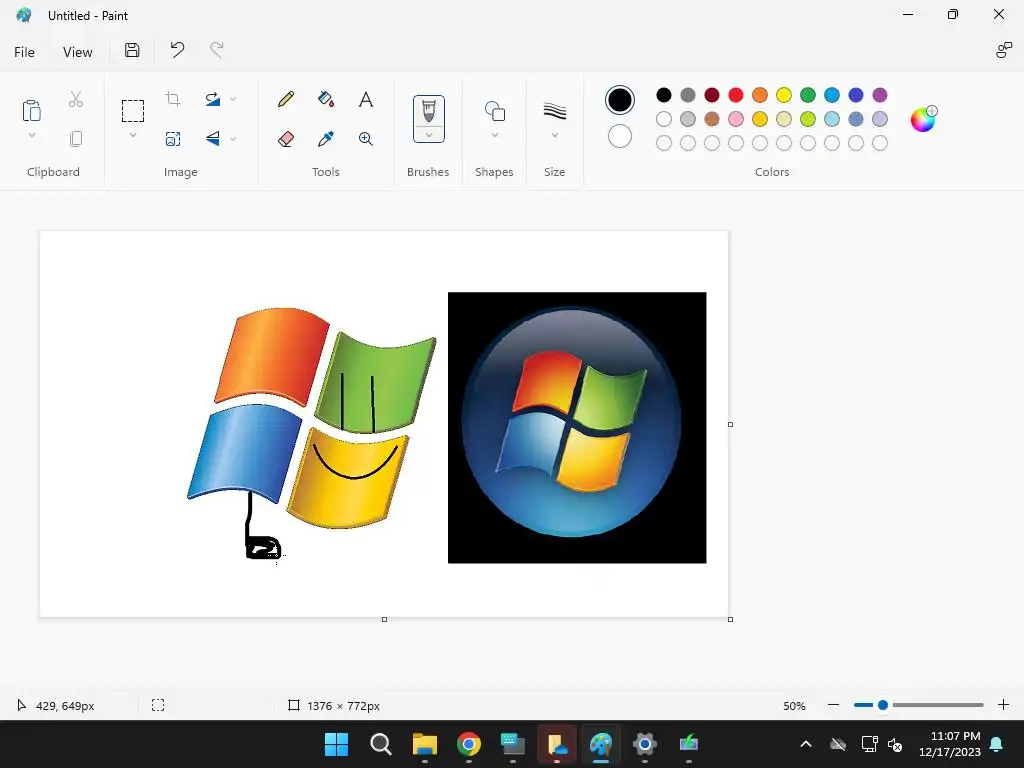Viewport: 1024px width, 768px height.
Task: Select the Fill bucket tool
Action: pos(326,99)
